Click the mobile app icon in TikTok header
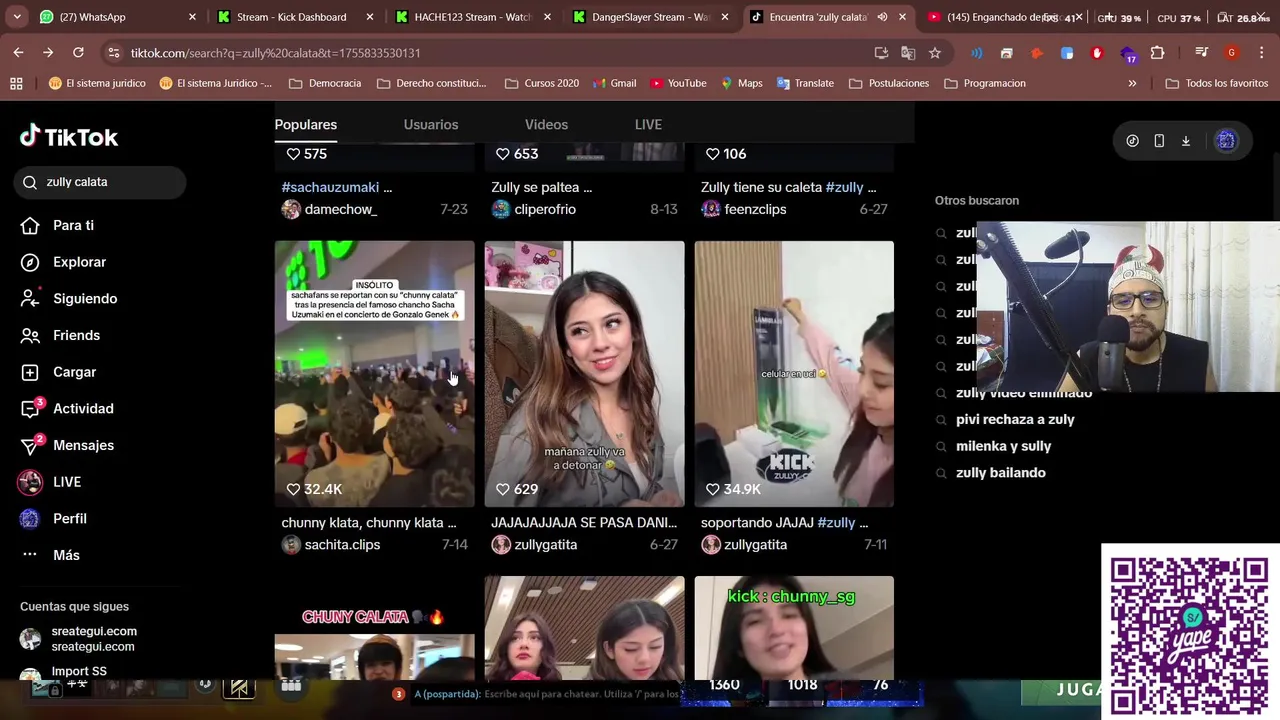The image size is (1280, 720). 1159,141
